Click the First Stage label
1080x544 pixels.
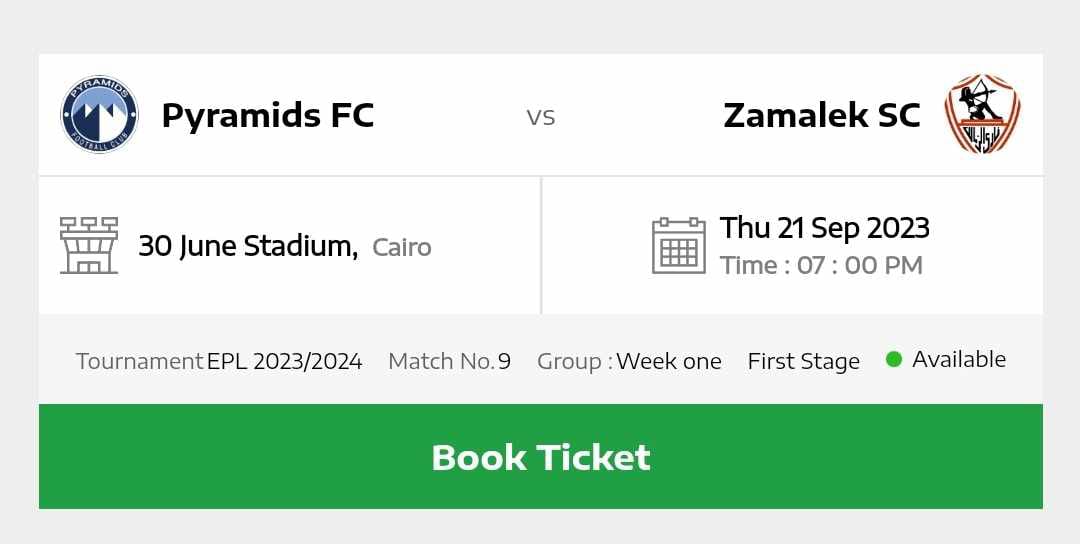[803, 361]
